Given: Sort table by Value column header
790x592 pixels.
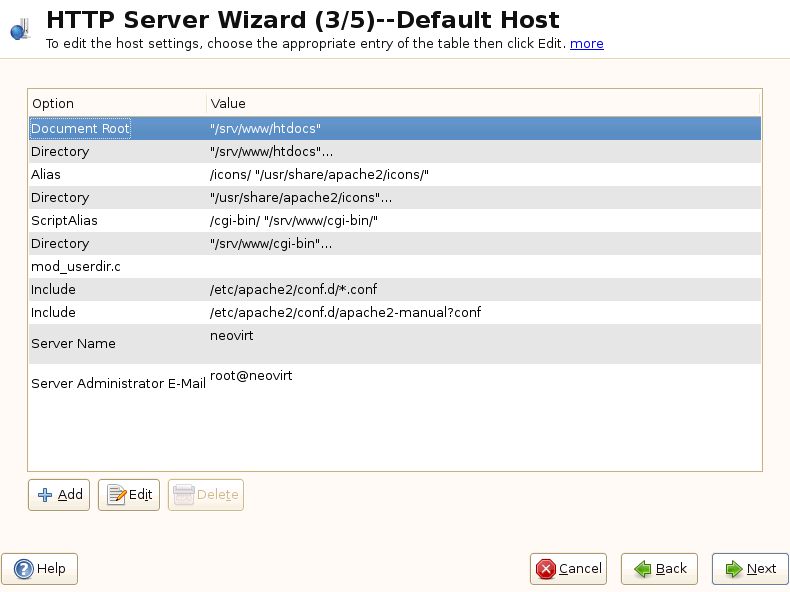Looking at the screenshot, I should (480, 104).
